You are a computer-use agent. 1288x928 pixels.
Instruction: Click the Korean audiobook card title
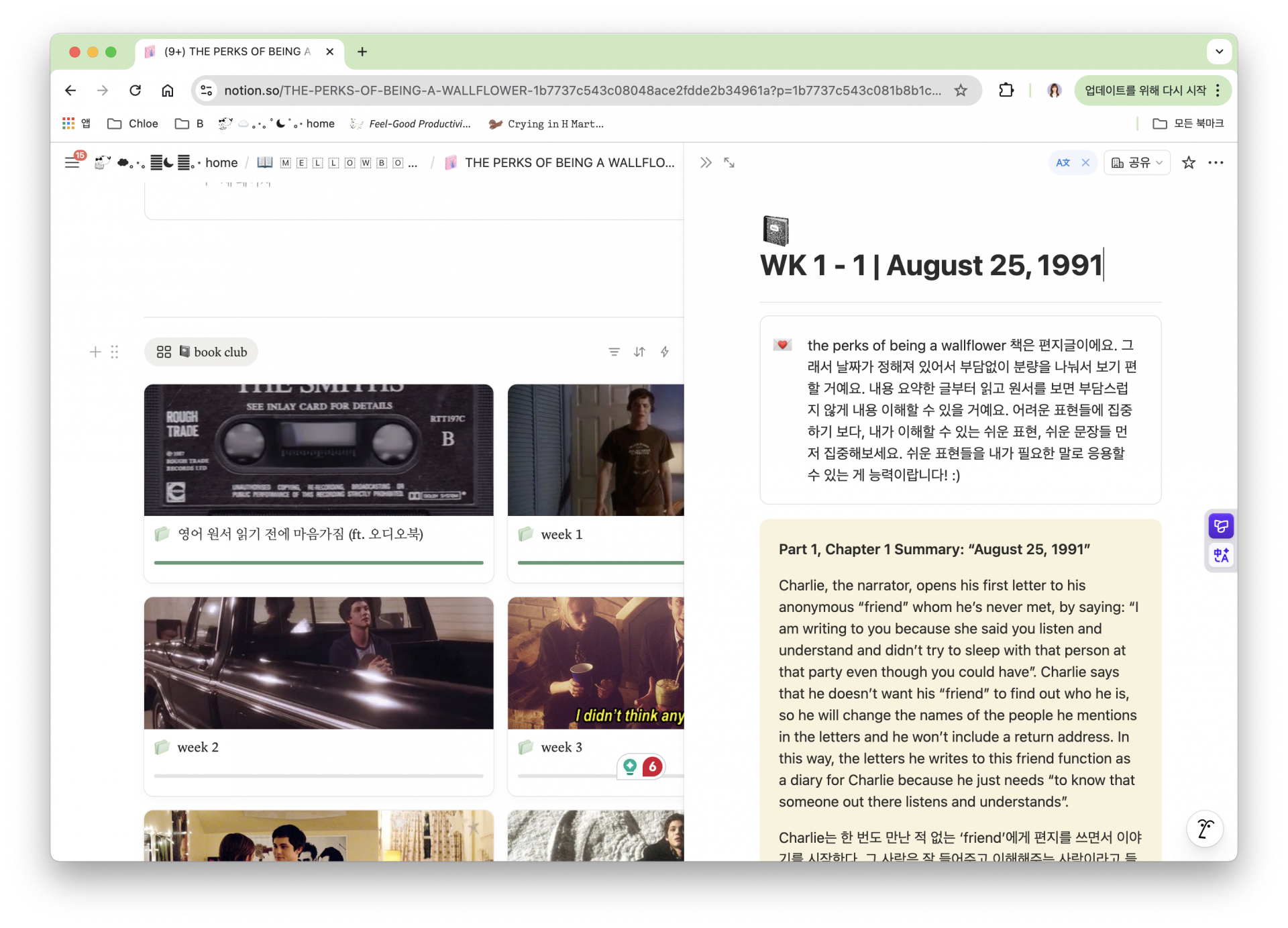coord(301,534)
